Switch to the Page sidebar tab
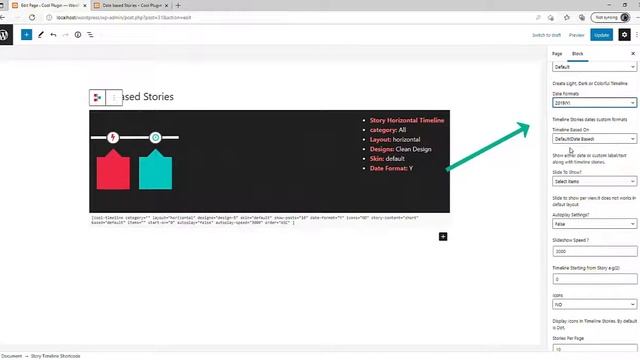Screen dimensions: 640x360 [x=557, y=54]
